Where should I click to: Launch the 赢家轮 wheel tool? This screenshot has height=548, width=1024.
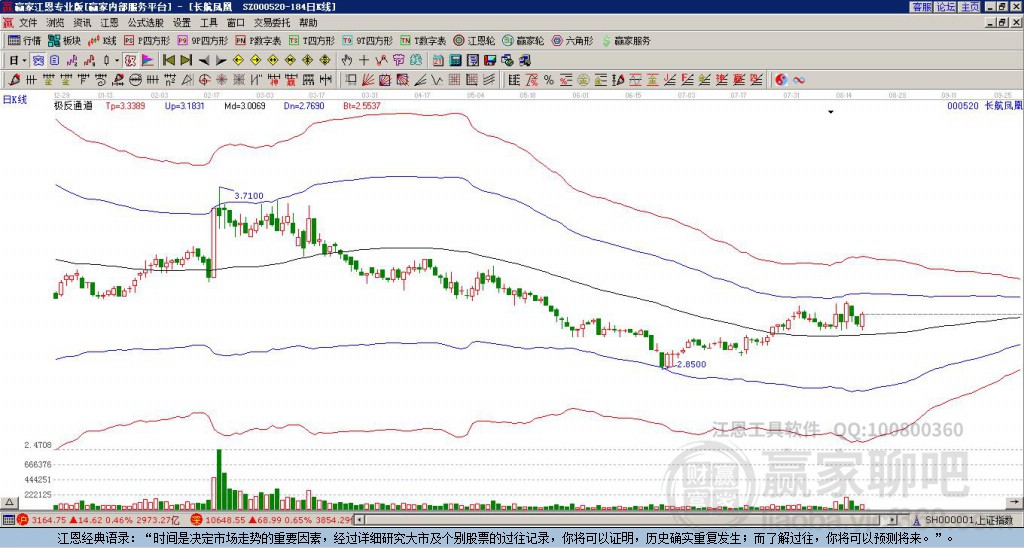(x=523, y=40)
